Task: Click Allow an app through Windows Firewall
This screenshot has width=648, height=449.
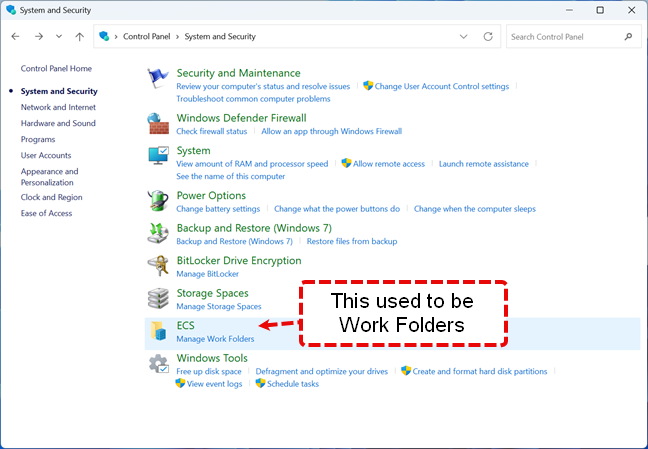Action: pos(331,131)
